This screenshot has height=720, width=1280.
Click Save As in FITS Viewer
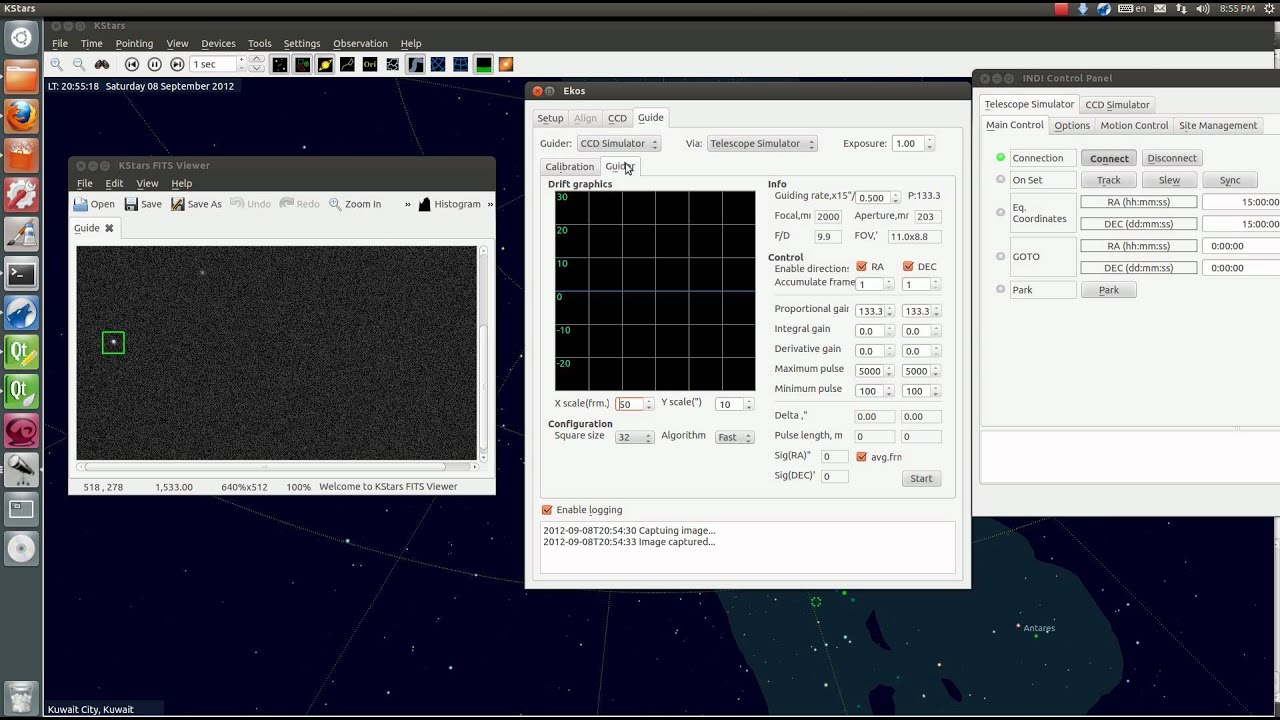click(x=196, y=204)
